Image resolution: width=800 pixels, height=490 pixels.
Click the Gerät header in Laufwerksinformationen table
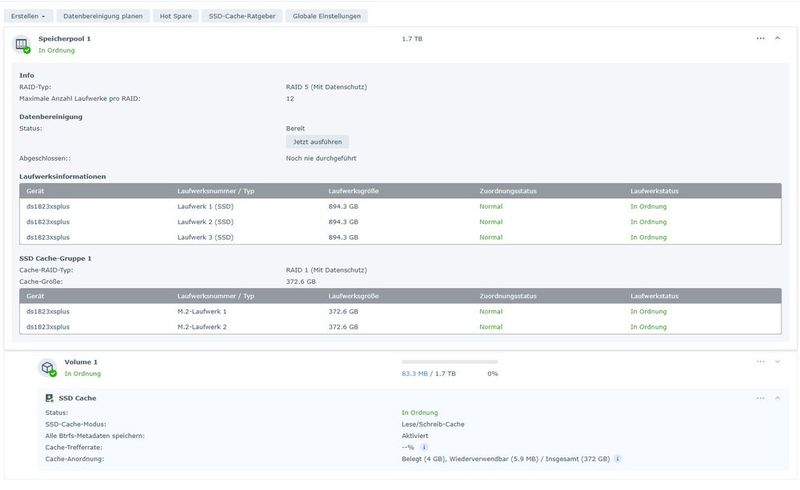[x=35, y=191]
